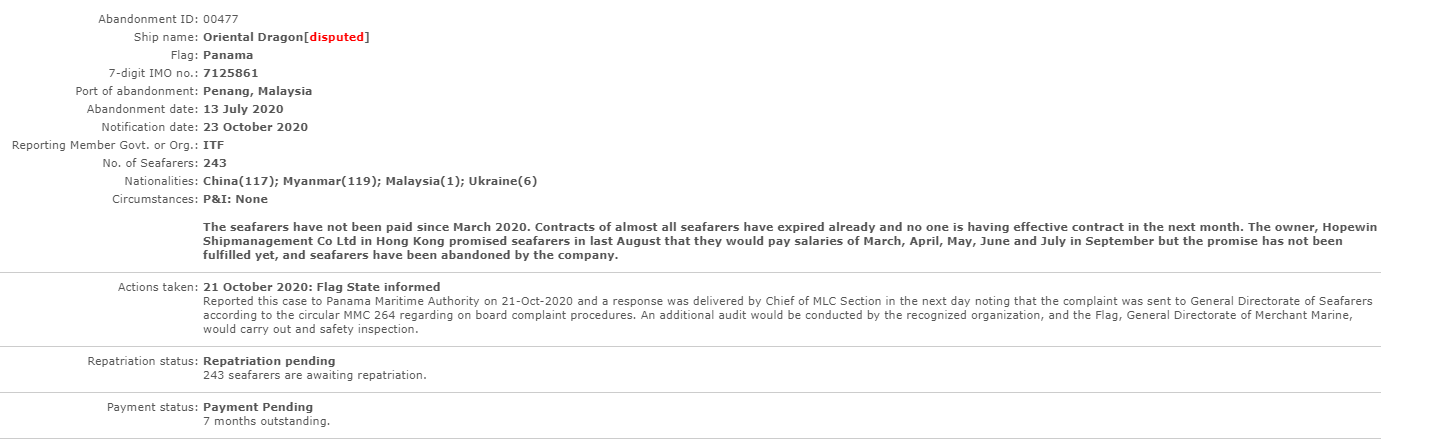Click the Payment Pending status
The height and width of the screenshot is (439, 1433).
click(258, 407)
